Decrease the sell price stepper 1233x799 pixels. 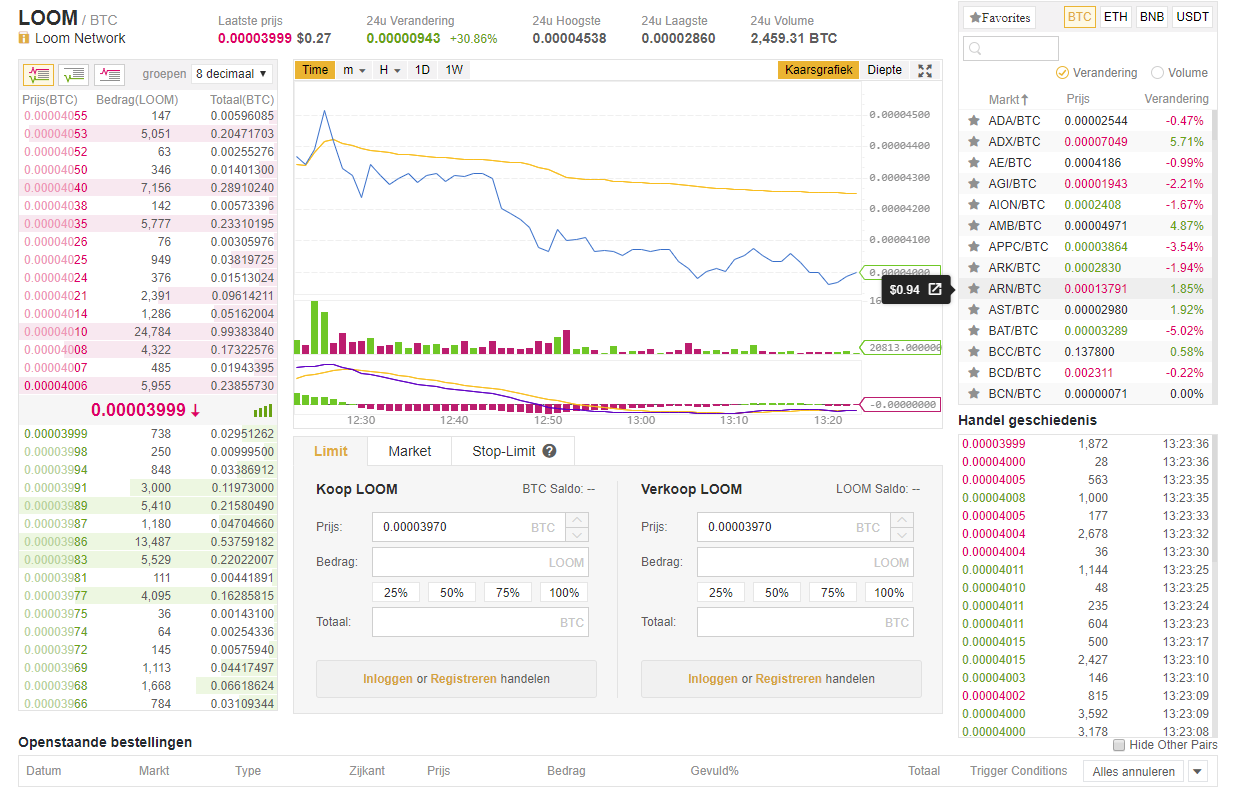[x=902, y=534]
